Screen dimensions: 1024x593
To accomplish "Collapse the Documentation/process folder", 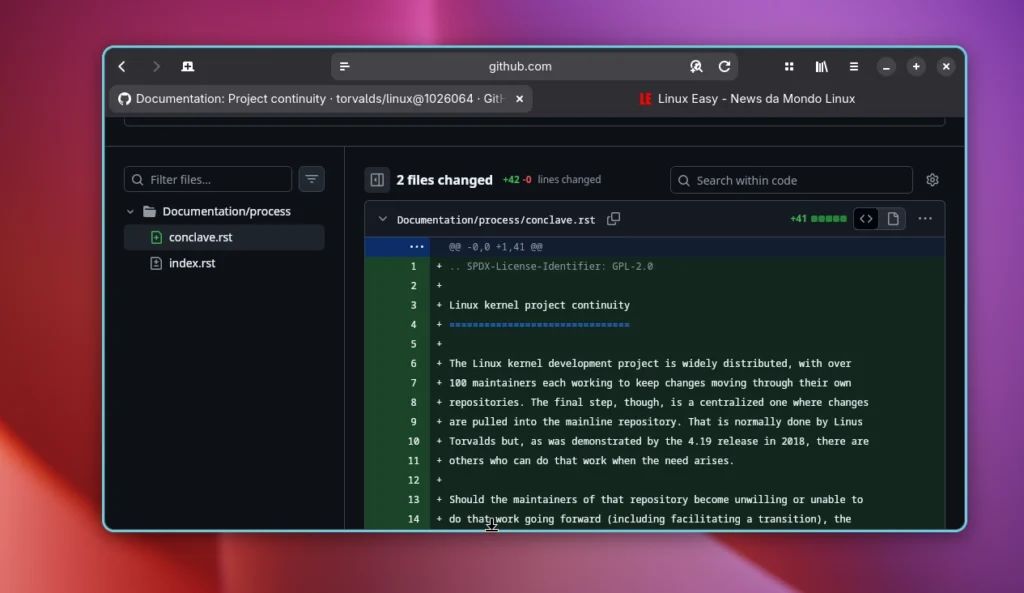I will click(x=130, y=211).
